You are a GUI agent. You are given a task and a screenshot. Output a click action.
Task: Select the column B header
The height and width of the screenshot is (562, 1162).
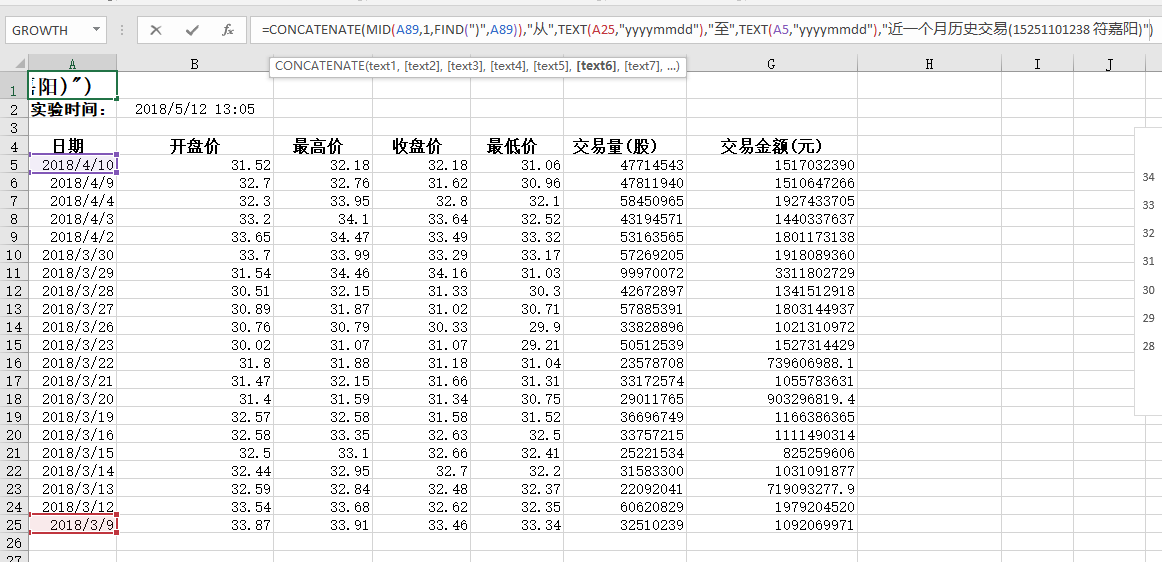[x=194, y=64]
